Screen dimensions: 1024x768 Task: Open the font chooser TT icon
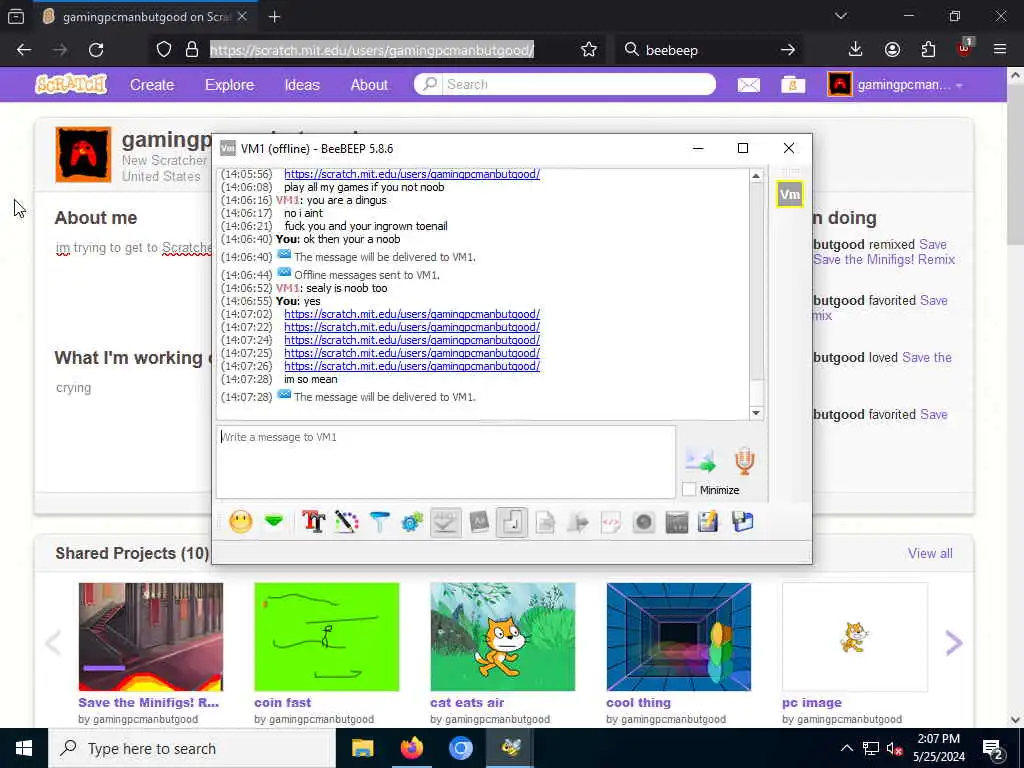(313, 522)
